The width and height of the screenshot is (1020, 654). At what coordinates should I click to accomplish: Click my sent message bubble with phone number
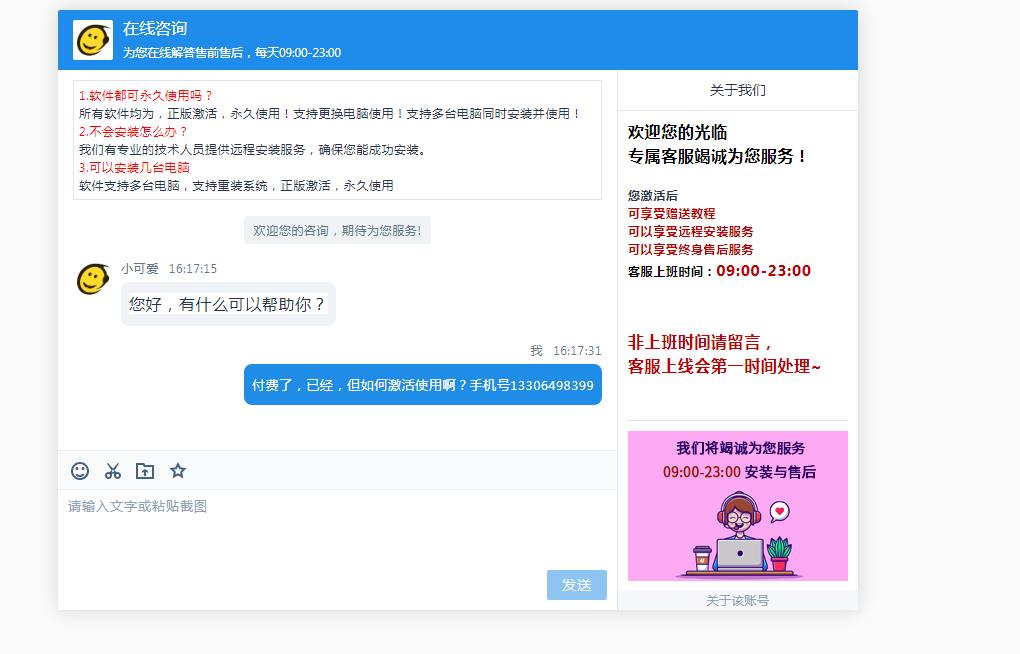(423, 385)
